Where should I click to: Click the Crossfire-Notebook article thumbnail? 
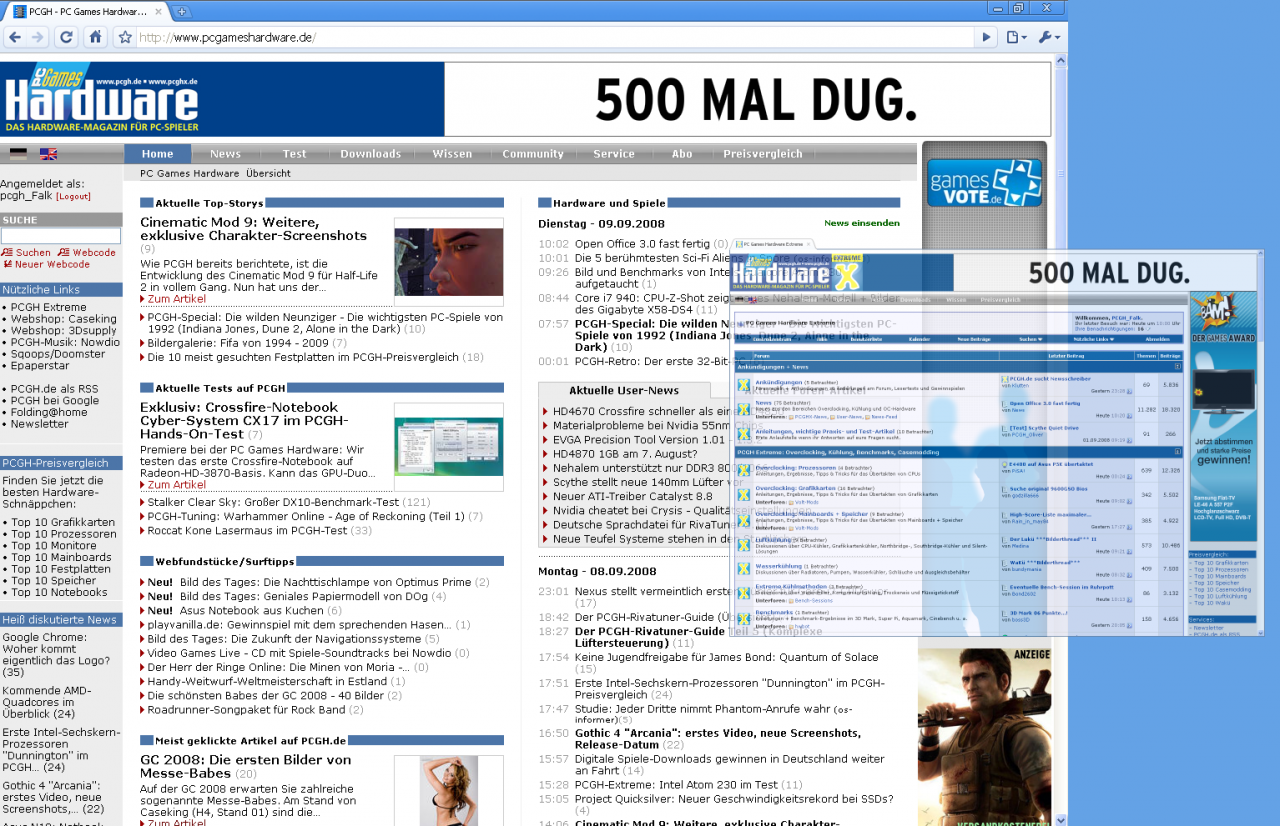(x=449, y=447)
